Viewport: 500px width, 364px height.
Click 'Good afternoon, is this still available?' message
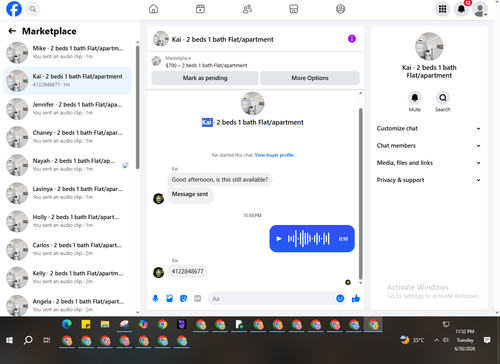(x=220, y=180)
